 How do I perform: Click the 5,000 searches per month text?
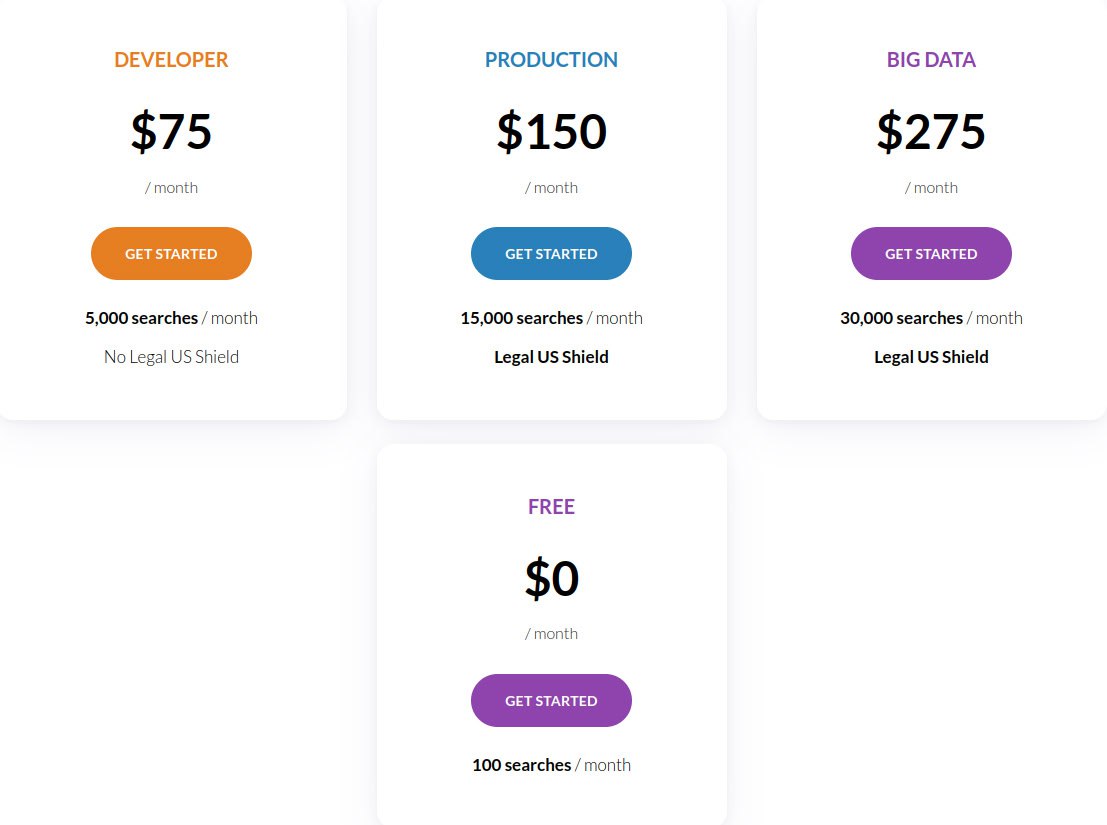pos(171,318)
